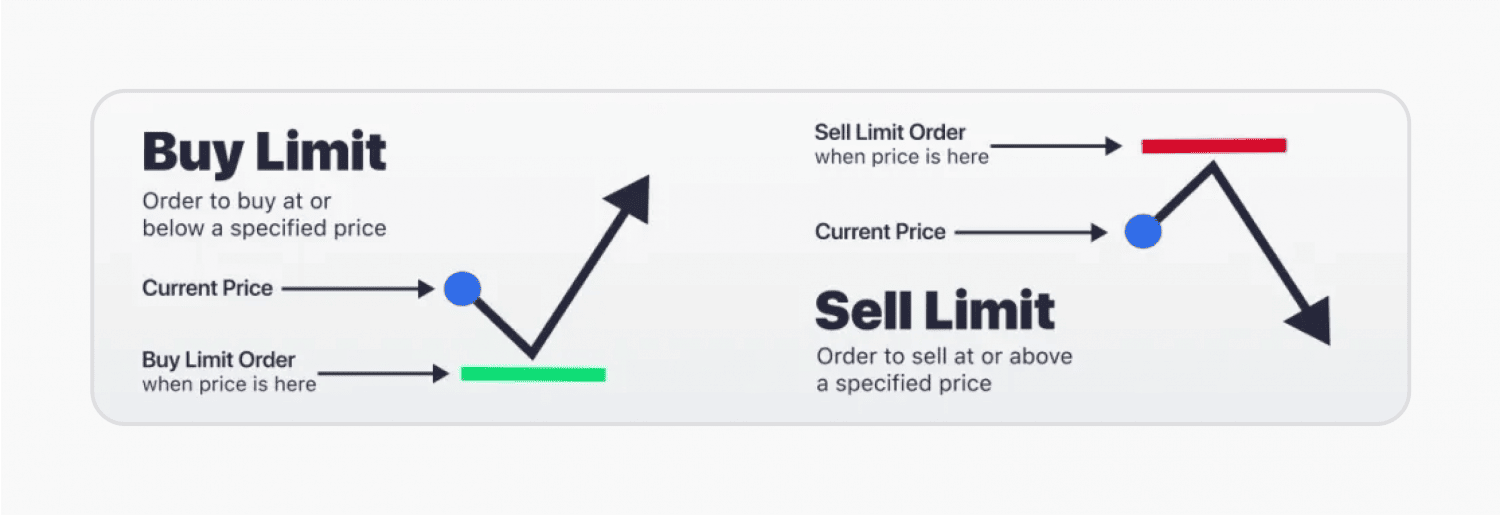
Task: Click the Current Price label above the Sell Limit heading
Action: click(x=880, y=232)
